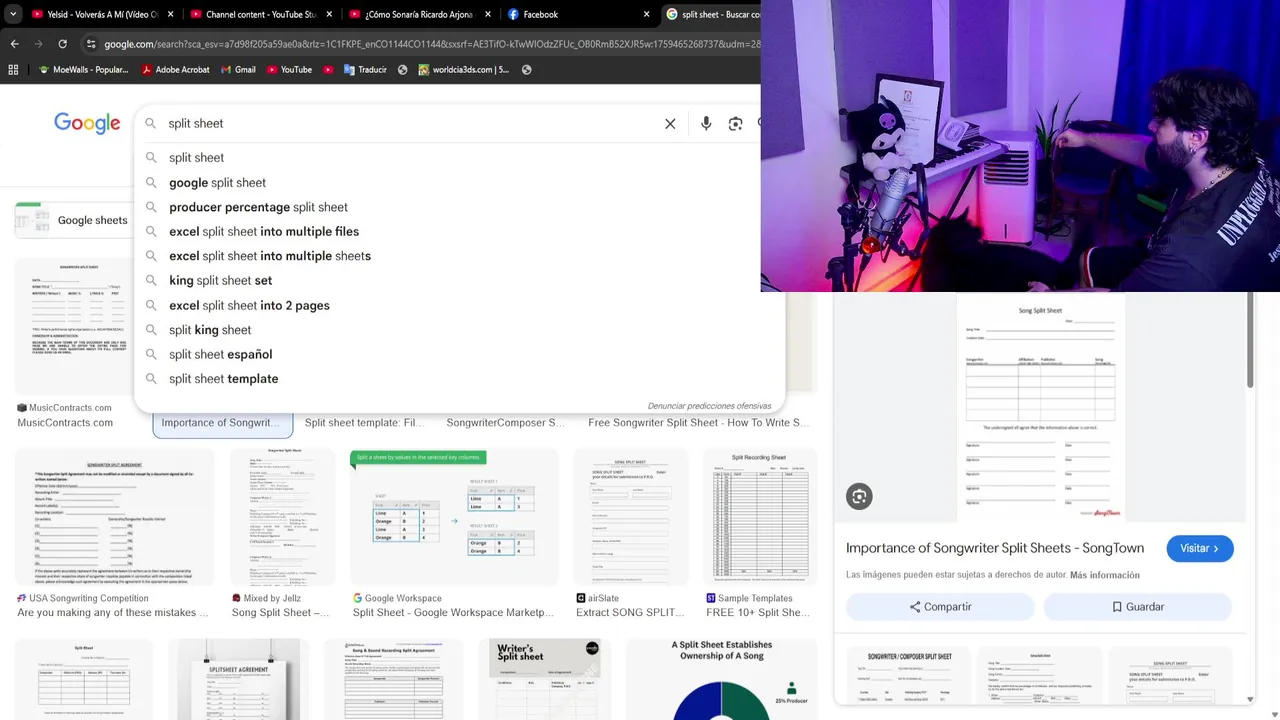The width and height of the screenshot is (1280, 720).
Task: Click 'Denunciar predicciones ofensivas' link
Action: tap(709, 406)
